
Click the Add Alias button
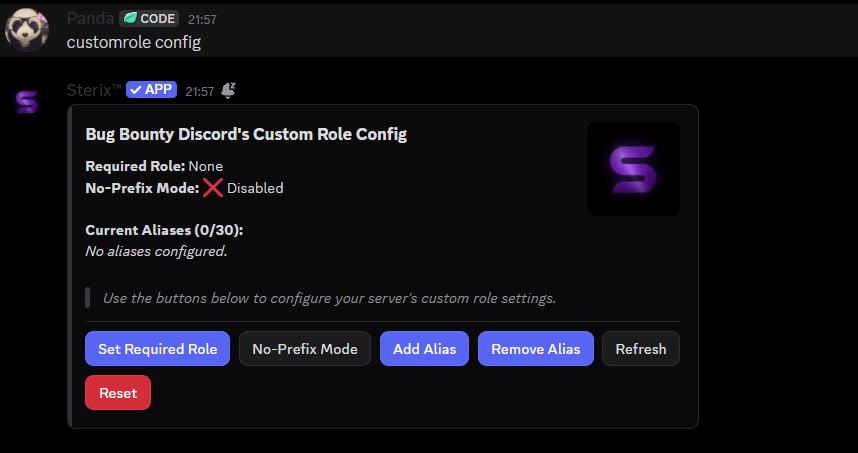pos(425,349)
